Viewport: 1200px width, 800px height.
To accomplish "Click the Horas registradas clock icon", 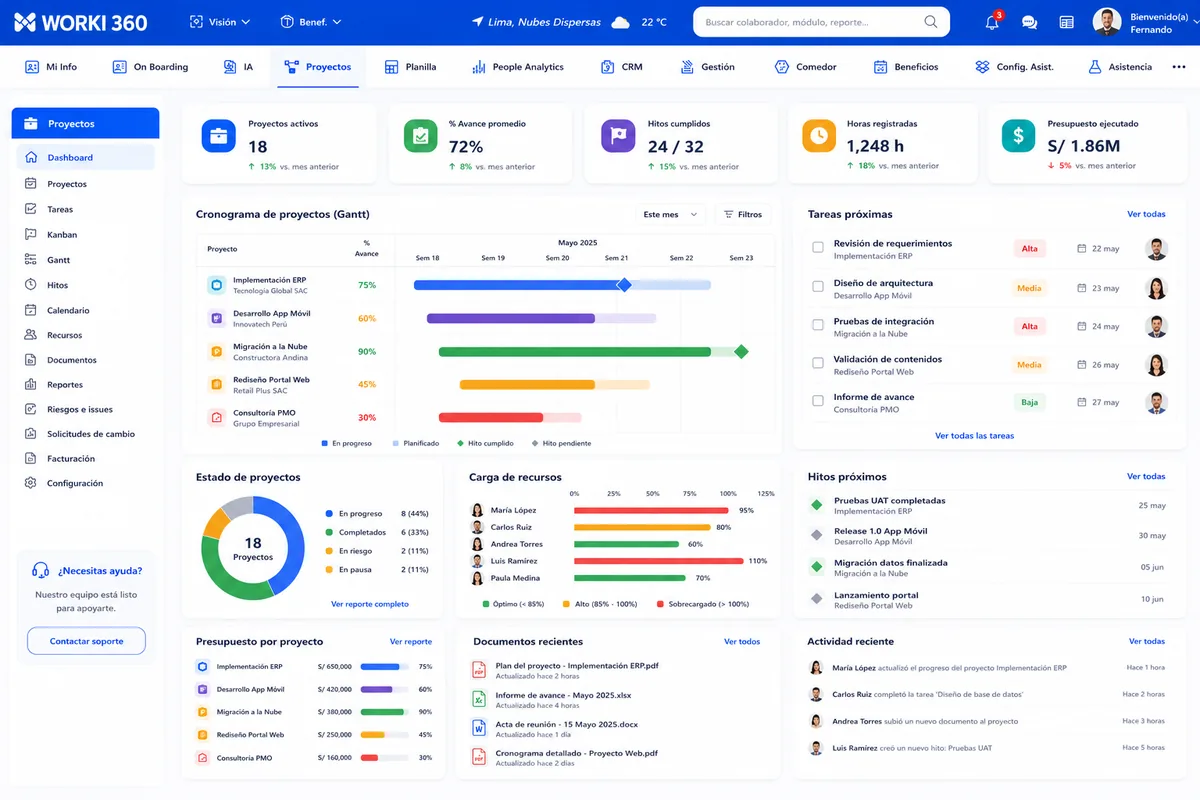I will (x=818, y=135).
